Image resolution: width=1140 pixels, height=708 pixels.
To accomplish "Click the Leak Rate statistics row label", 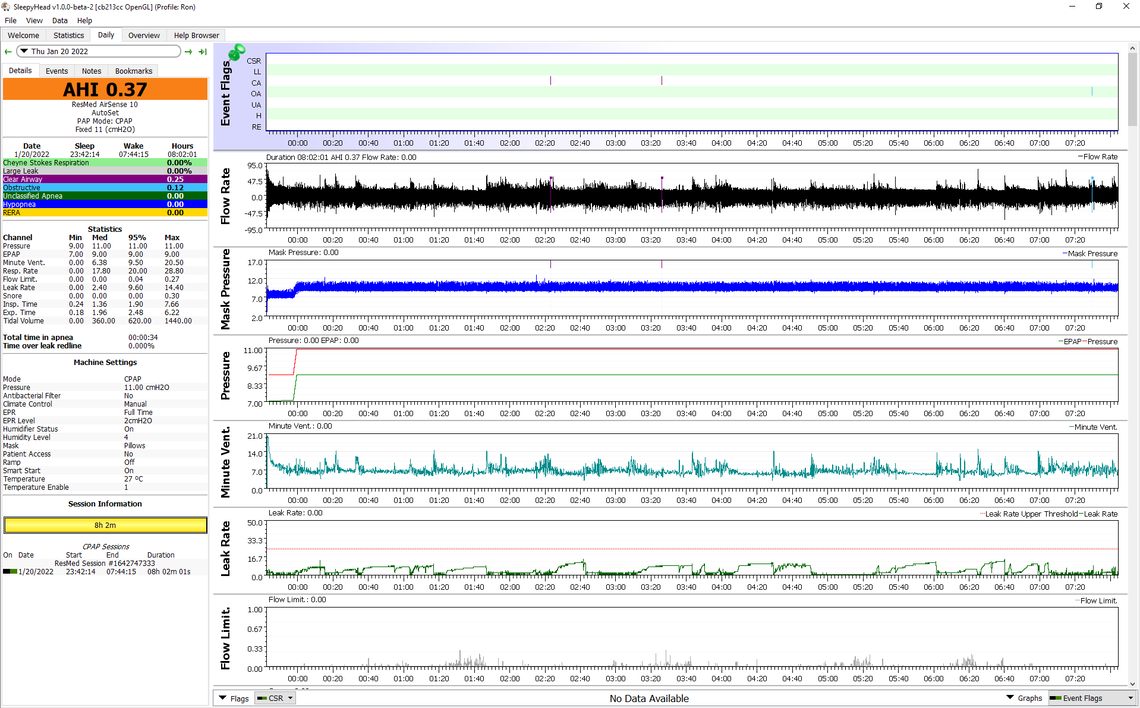I will tap(19, 288).
